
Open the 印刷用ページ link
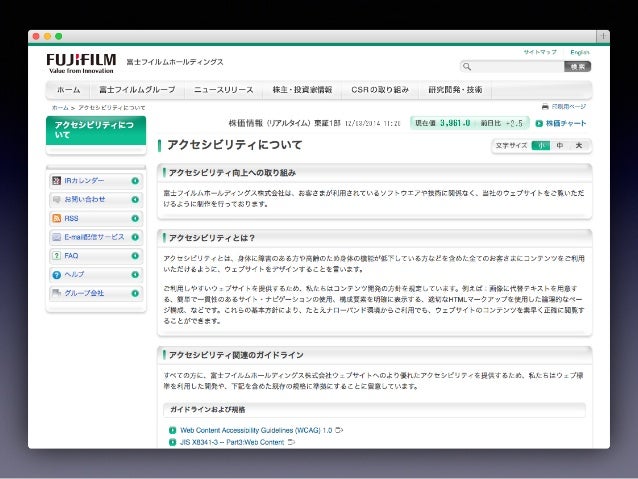568,107
